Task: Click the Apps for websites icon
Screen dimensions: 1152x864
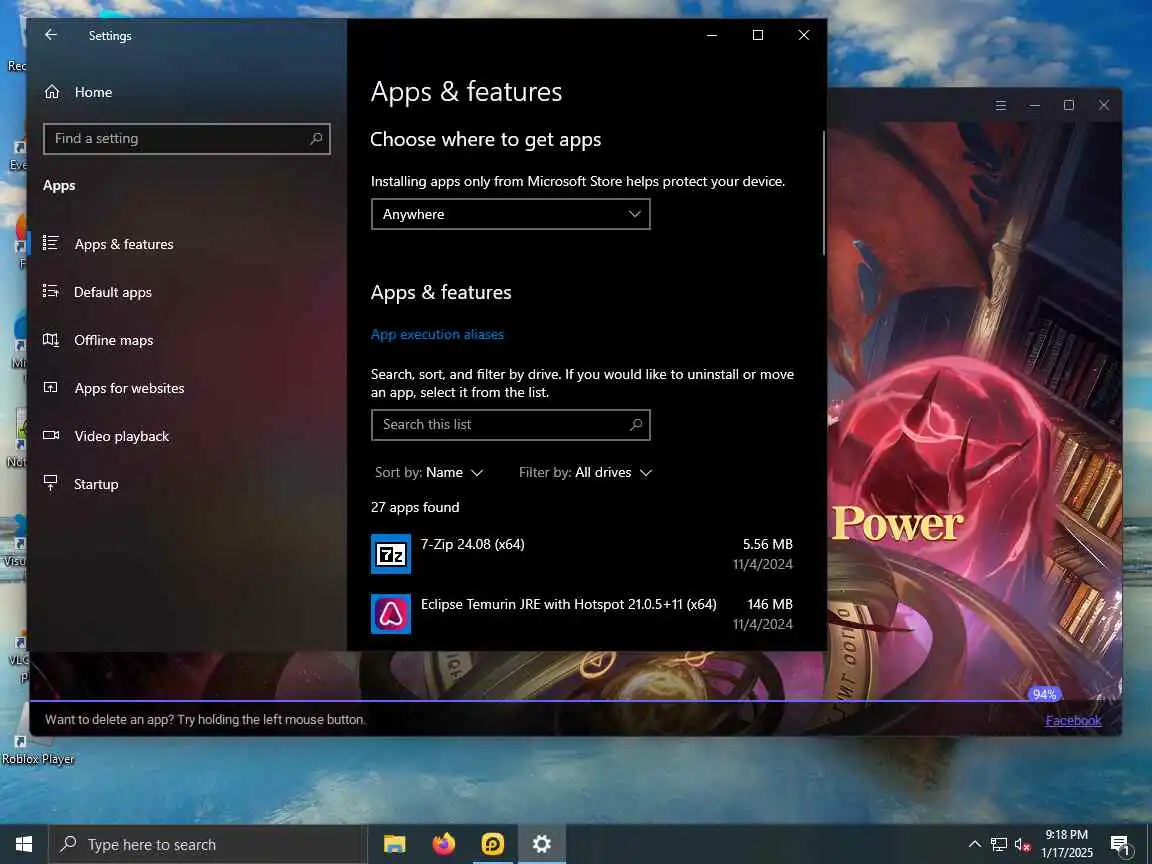Action: (x=51, y=387)
